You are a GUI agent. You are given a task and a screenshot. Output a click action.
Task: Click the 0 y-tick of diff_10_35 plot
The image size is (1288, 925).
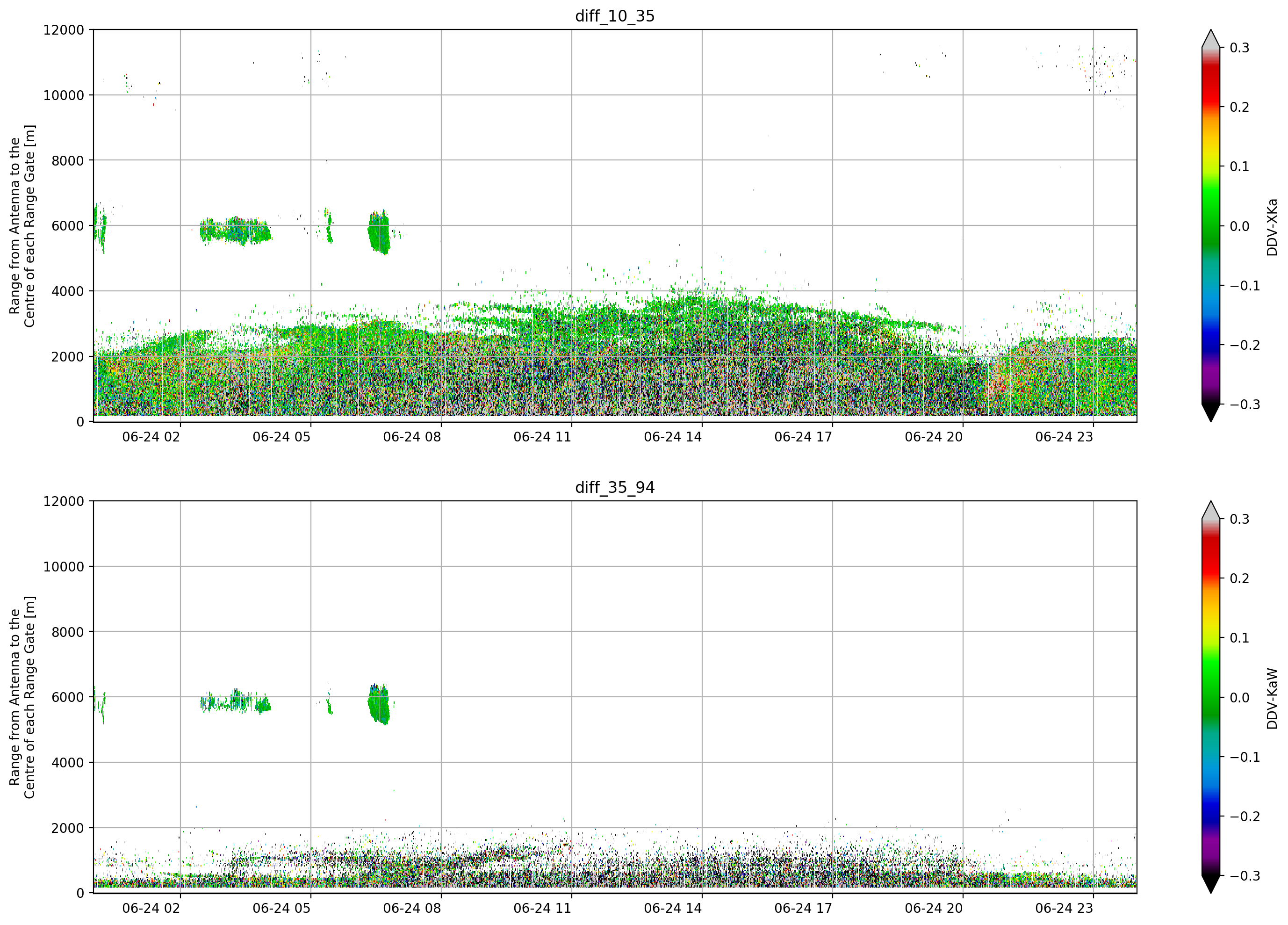[x=80, y=422]
